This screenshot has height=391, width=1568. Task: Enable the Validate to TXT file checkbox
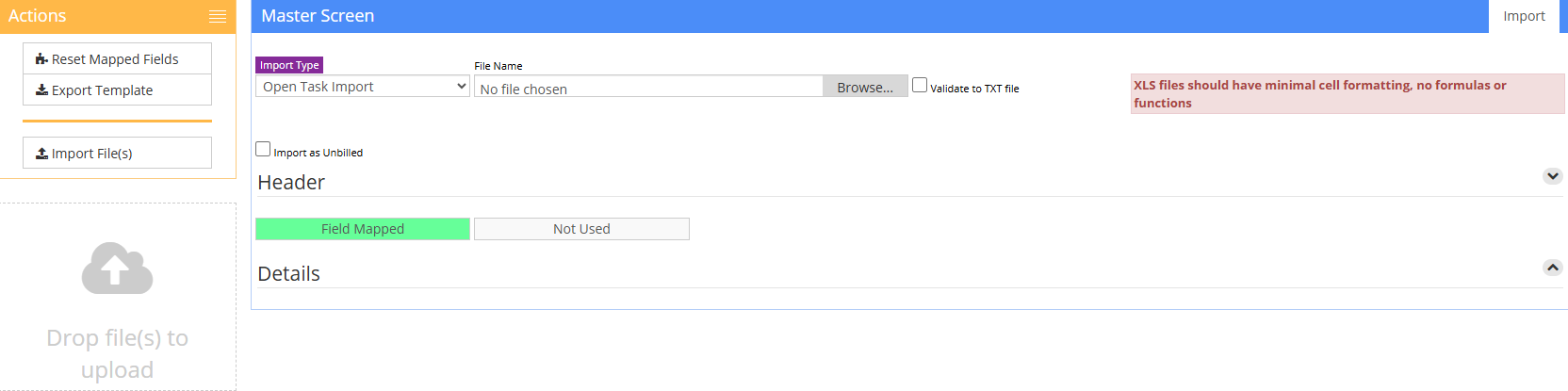(x=920, y=85)
